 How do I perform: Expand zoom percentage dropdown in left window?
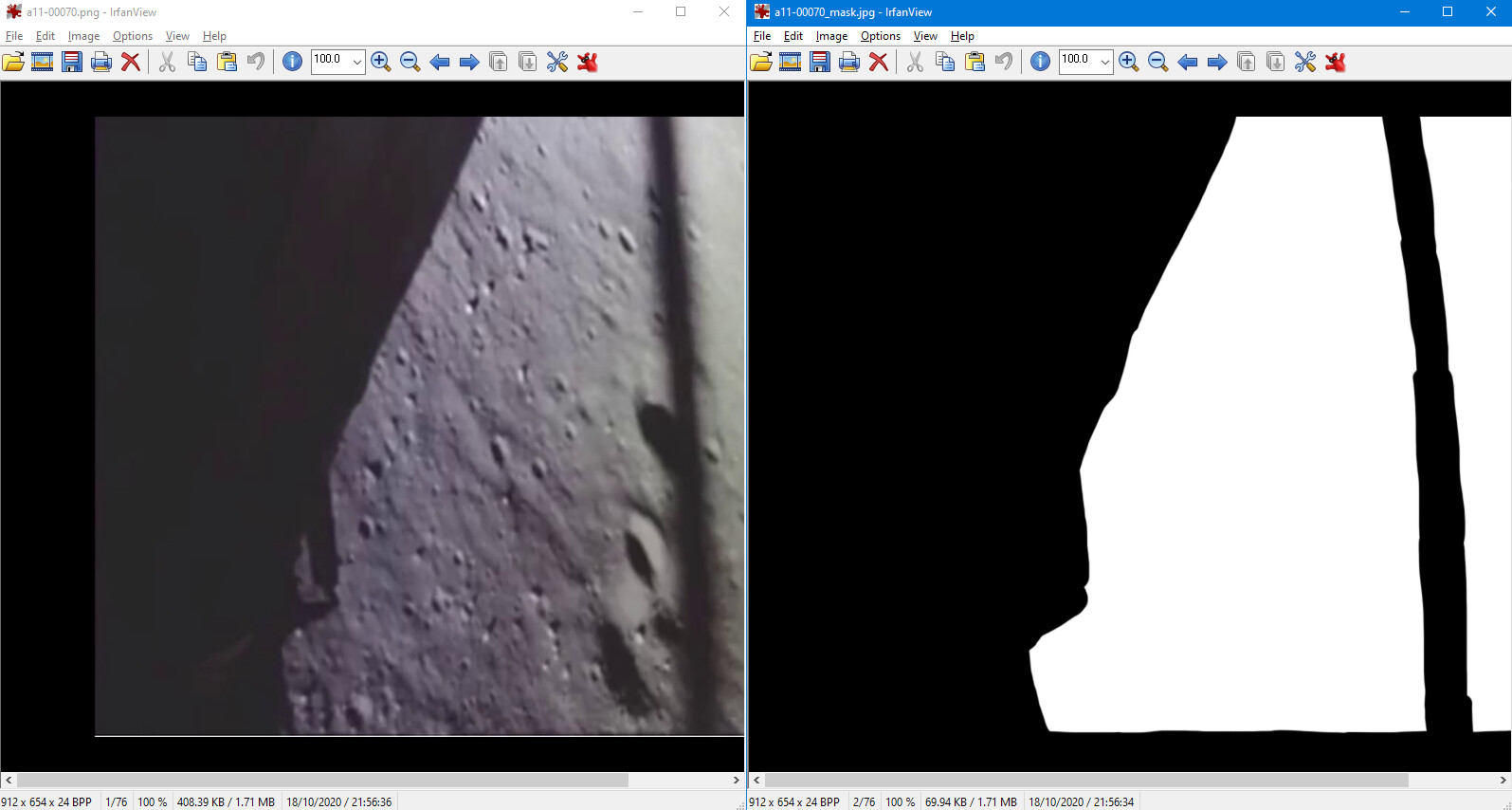[357, 62]
